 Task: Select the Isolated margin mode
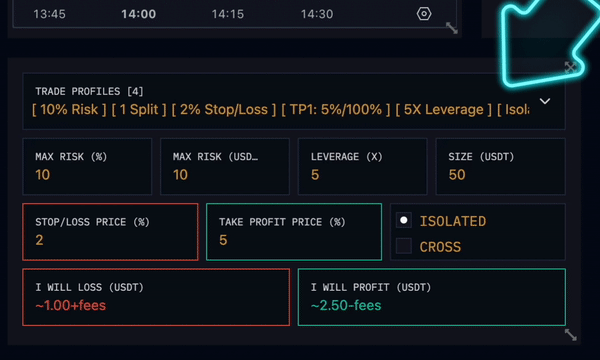click(x=404, y=220)
